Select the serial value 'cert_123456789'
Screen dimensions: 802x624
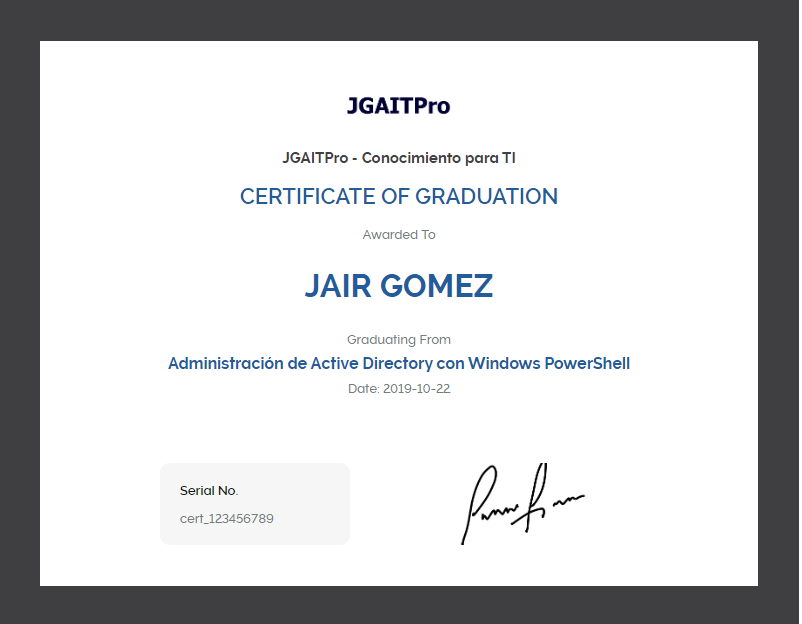tap(227, 519)
